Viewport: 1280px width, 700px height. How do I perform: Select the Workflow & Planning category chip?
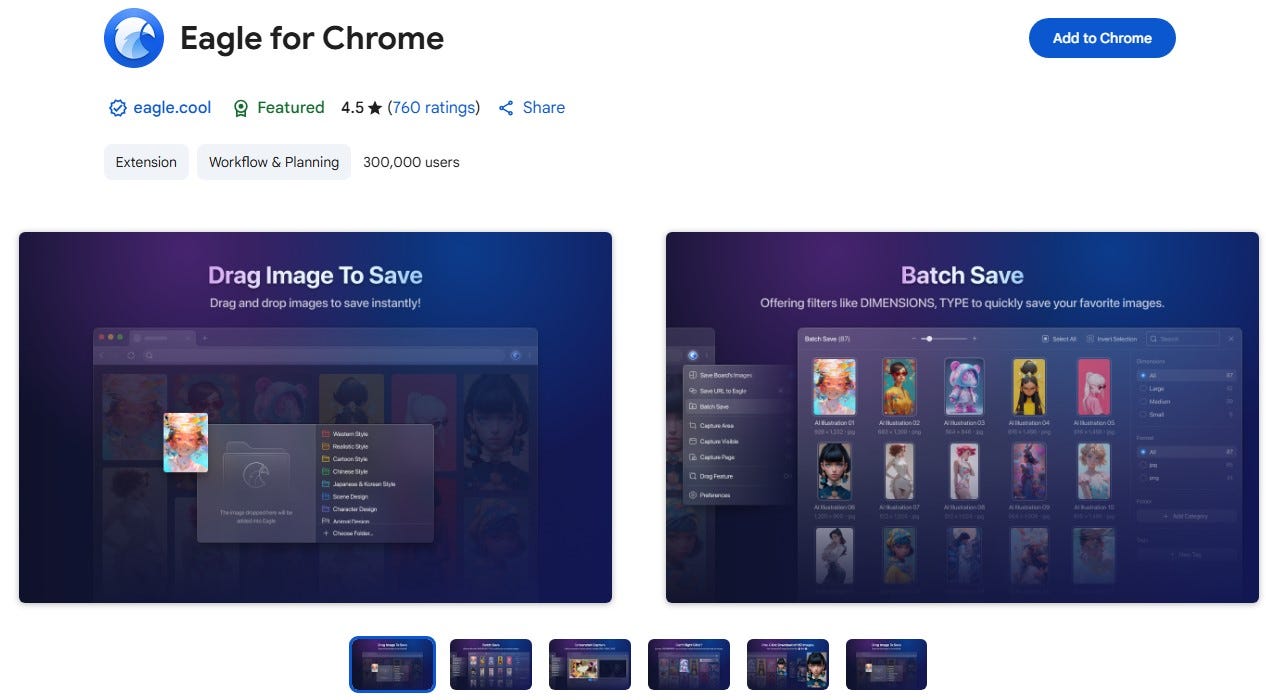[x=274, y=162]
